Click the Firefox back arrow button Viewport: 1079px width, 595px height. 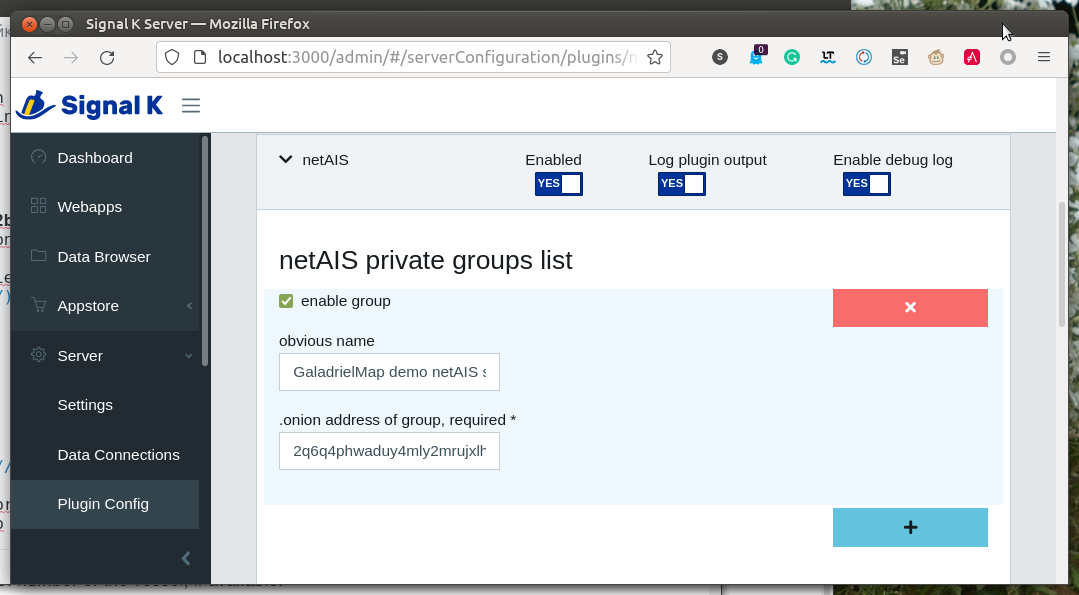[x=35, y=58]
